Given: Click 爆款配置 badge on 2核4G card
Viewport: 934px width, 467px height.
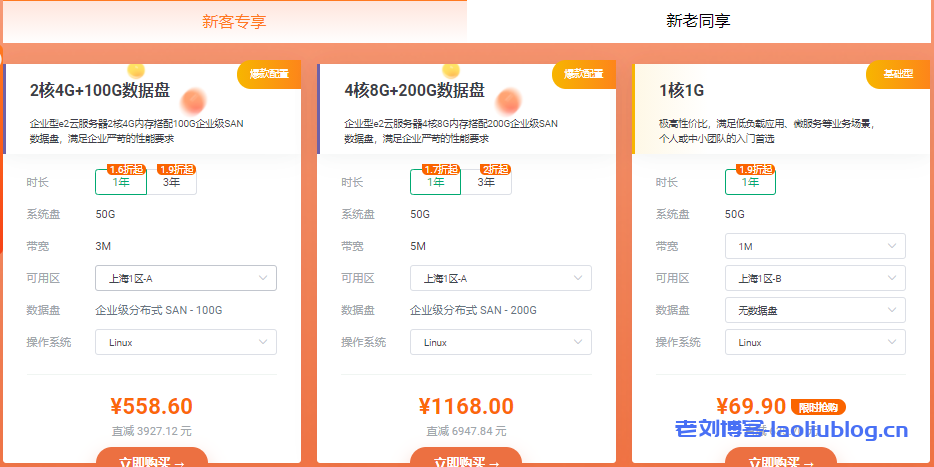Looking at the screenshot, I should click(x=269, y=74).
